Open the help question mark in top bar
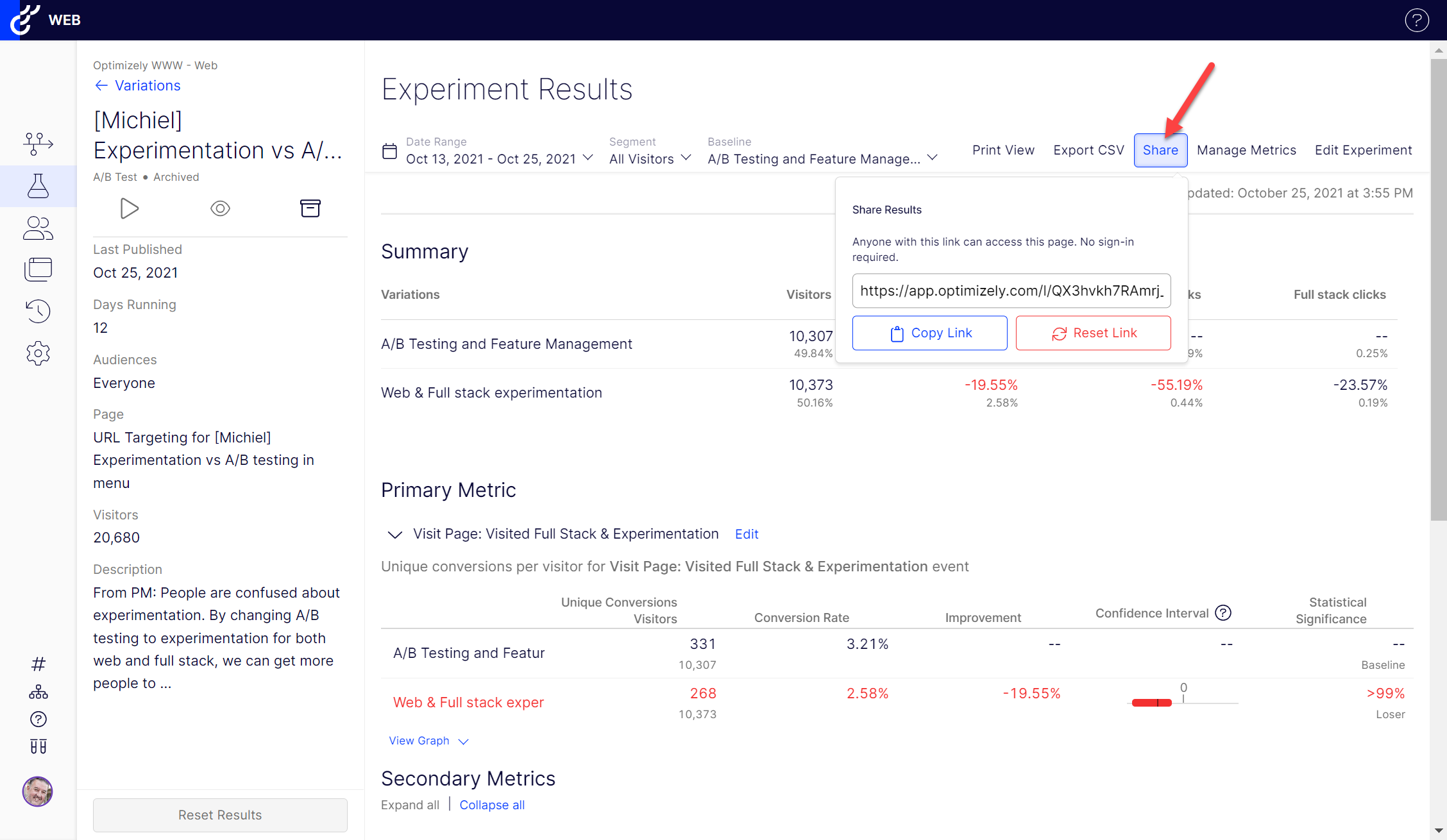This screenshot has height=840, width=1447. [1416, 20]
